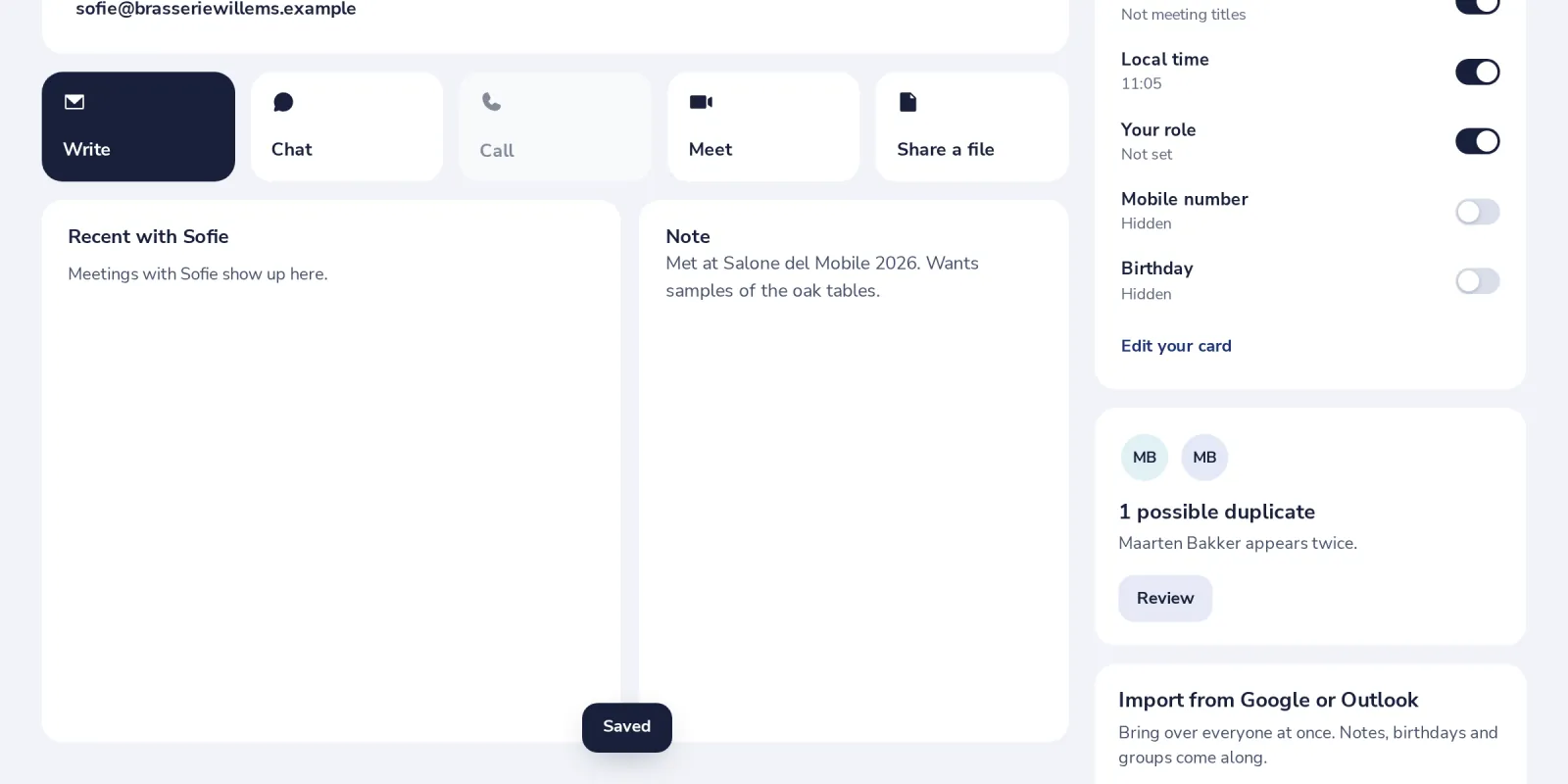
Task: Click Sofie's email address
Action: (x=216, y=9)
